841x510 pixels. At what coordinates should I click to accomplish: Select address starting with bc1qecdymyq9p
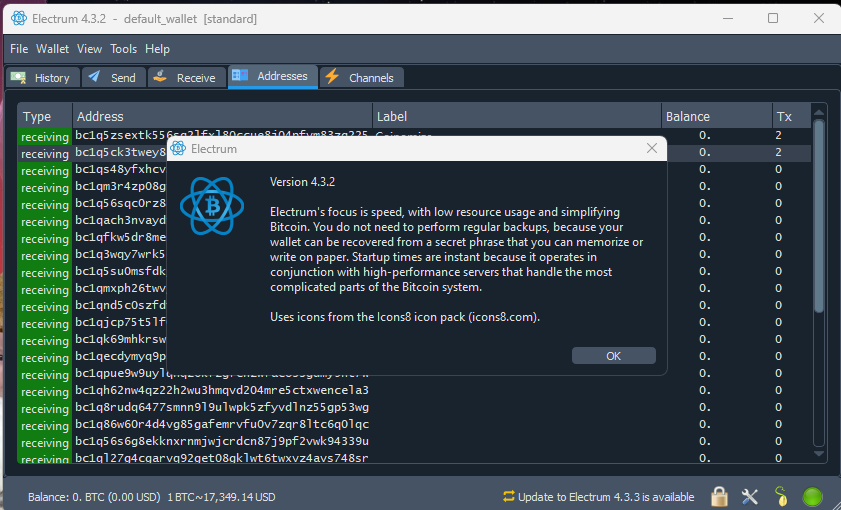pyautogui.click(x=120, y=357)
